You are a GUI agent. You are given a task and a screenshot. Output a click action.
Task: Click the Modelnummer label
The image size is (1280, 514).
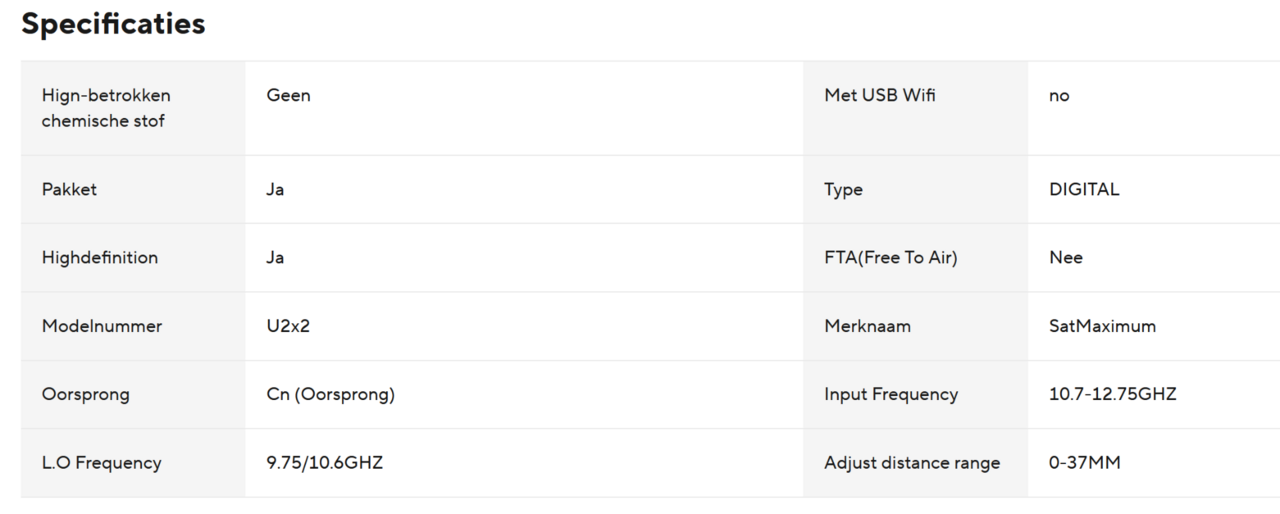102,326
